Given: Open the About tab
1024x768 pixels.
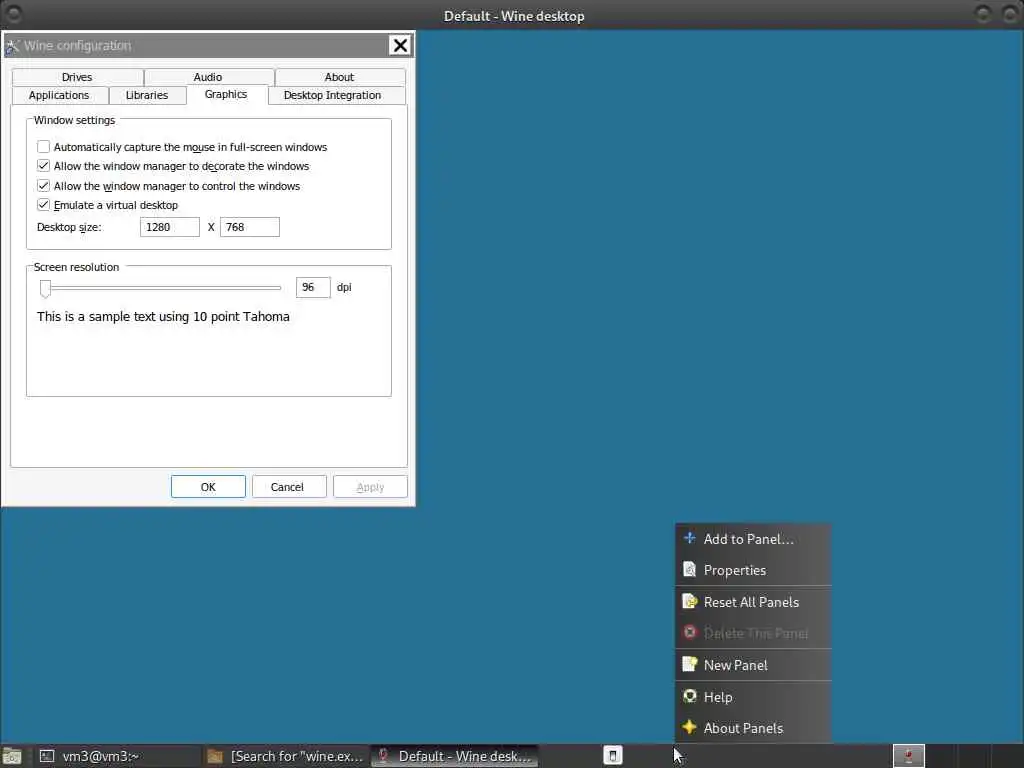Looking at the screenshot, I should click(340, 77).
